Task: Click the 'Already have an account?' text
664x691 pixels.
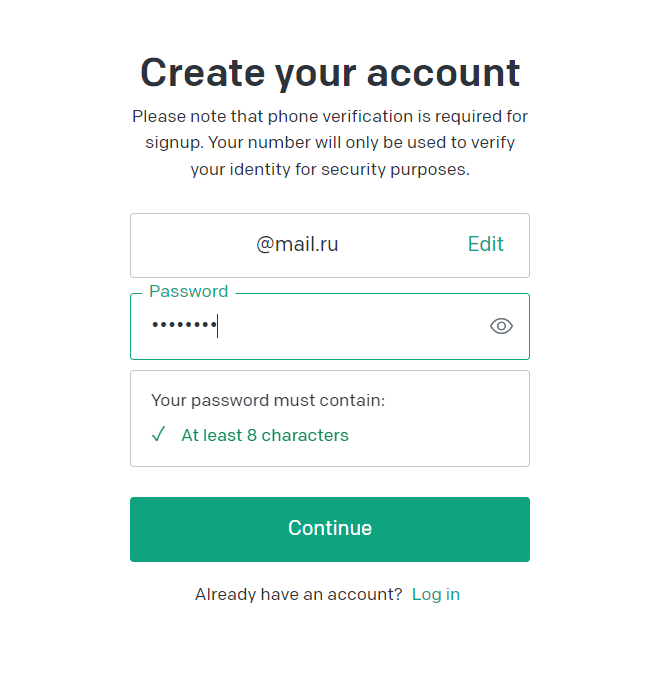Action: tap(299, 594)
